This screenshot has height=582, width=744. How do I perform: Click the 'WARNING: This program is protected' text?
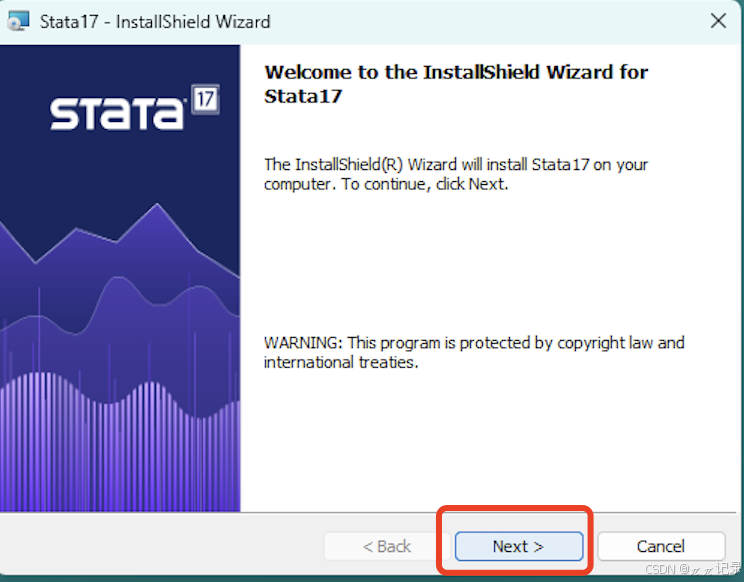(x=474, y=352)
